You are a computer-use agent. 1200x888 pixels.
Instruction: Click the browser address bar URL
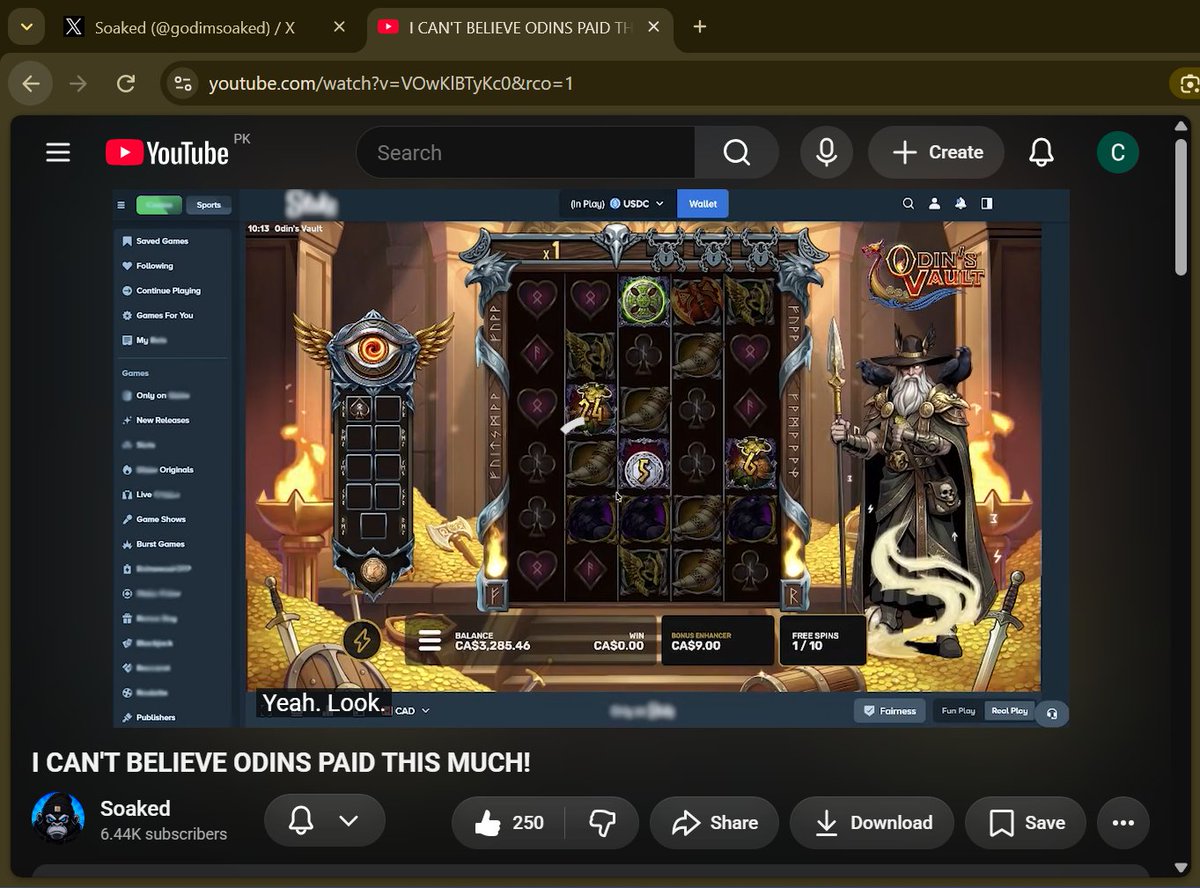(391, 83)
